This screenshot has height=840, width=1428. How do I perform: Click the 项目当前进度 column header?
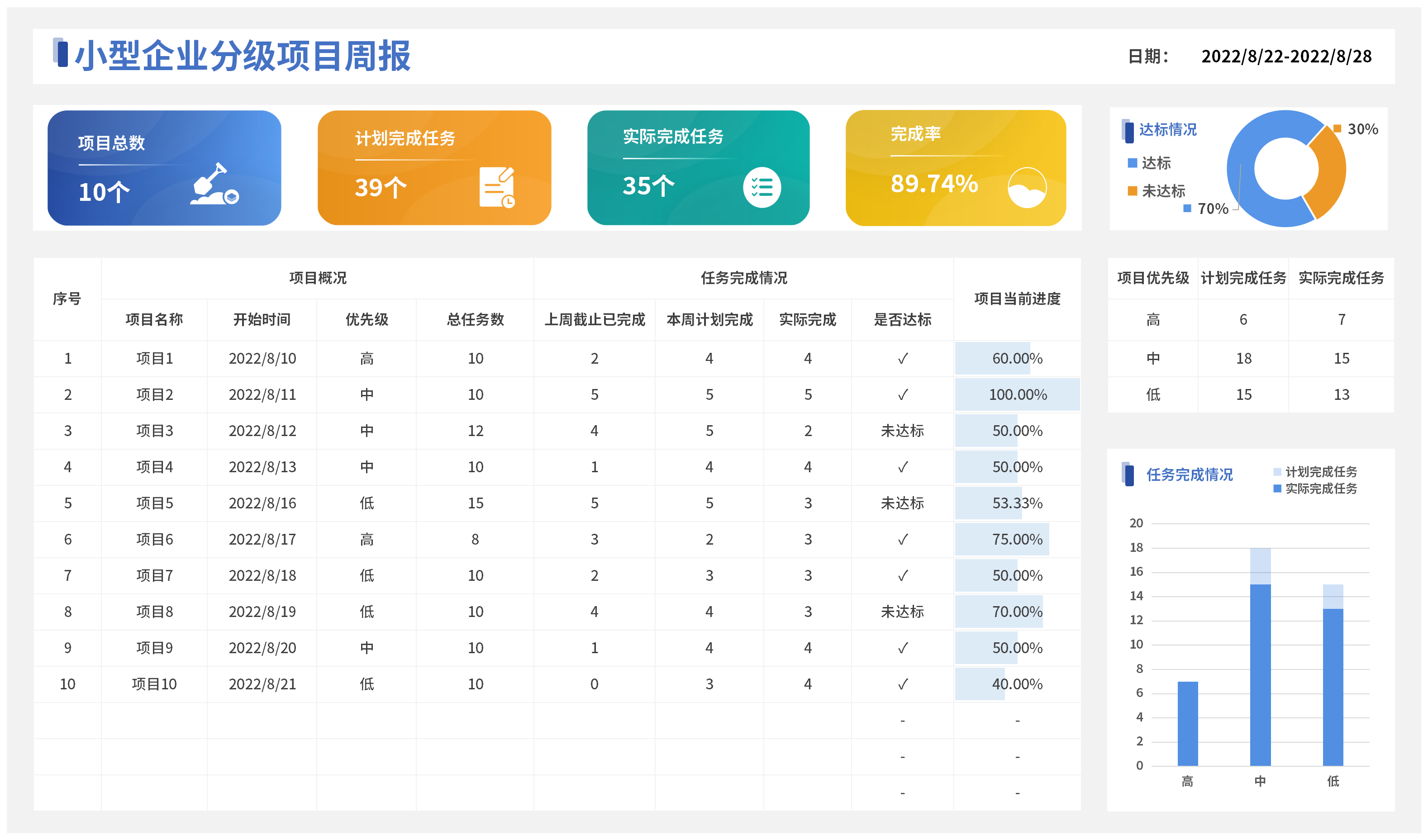point(1017,299)
